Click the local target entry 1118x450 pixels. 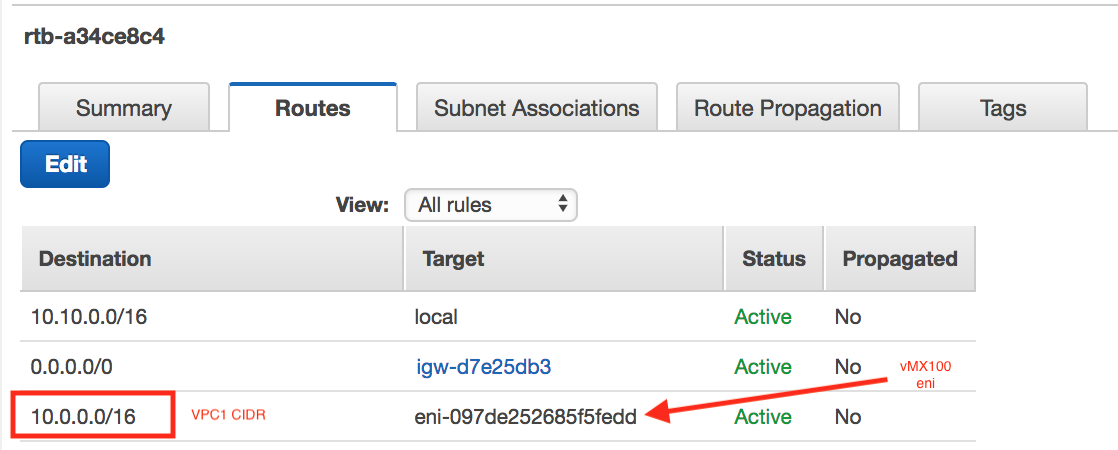[436, 317]
